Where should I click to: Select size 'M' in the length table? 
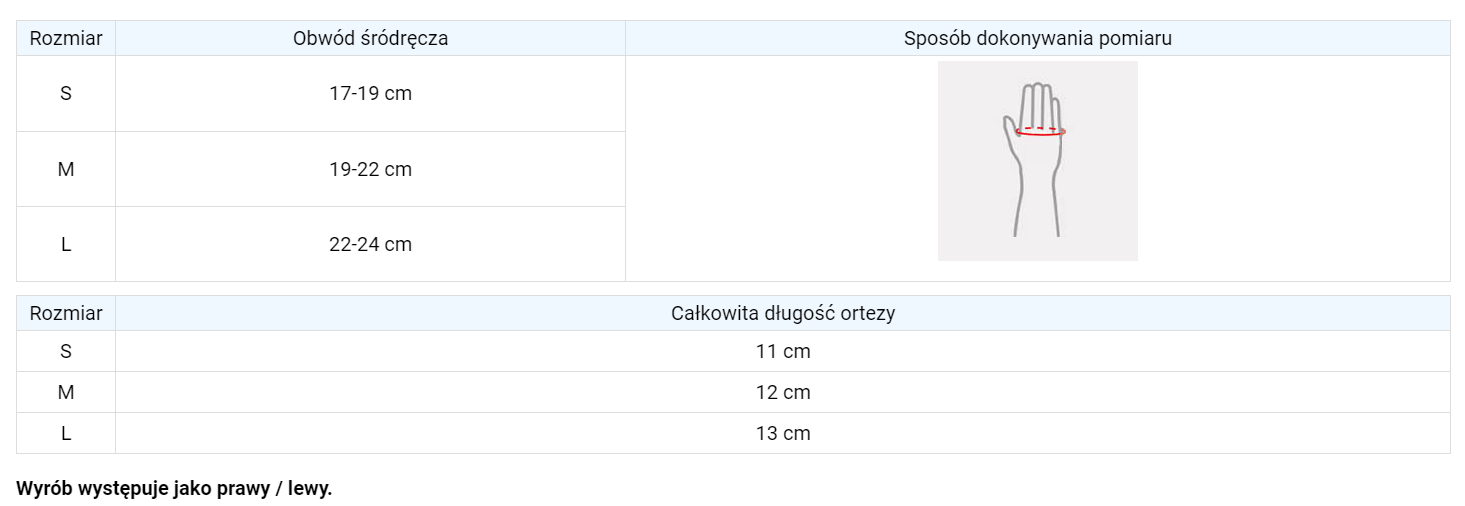[x=66, y=393]
